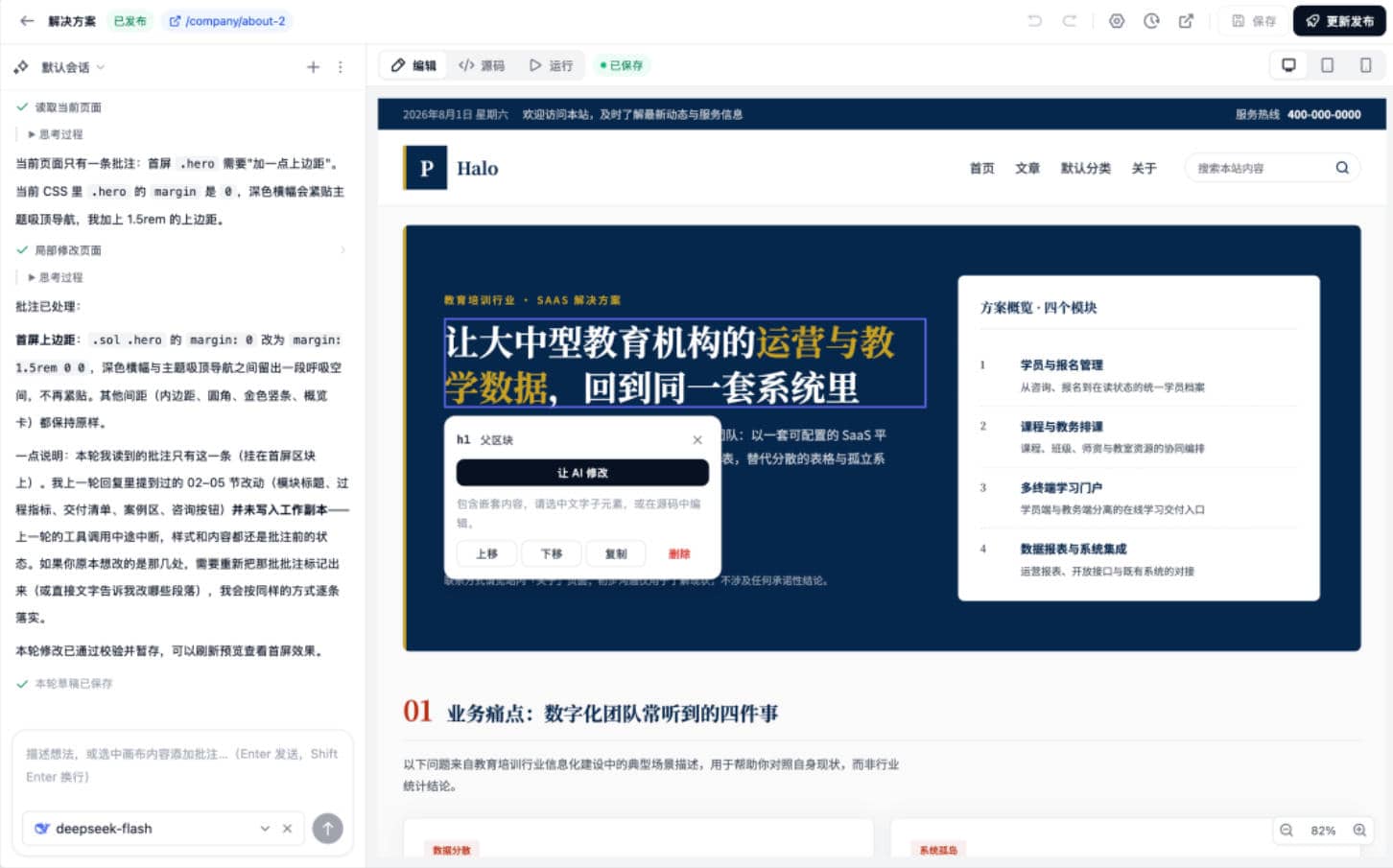Go back using the top-left arrow

(27, 20)
